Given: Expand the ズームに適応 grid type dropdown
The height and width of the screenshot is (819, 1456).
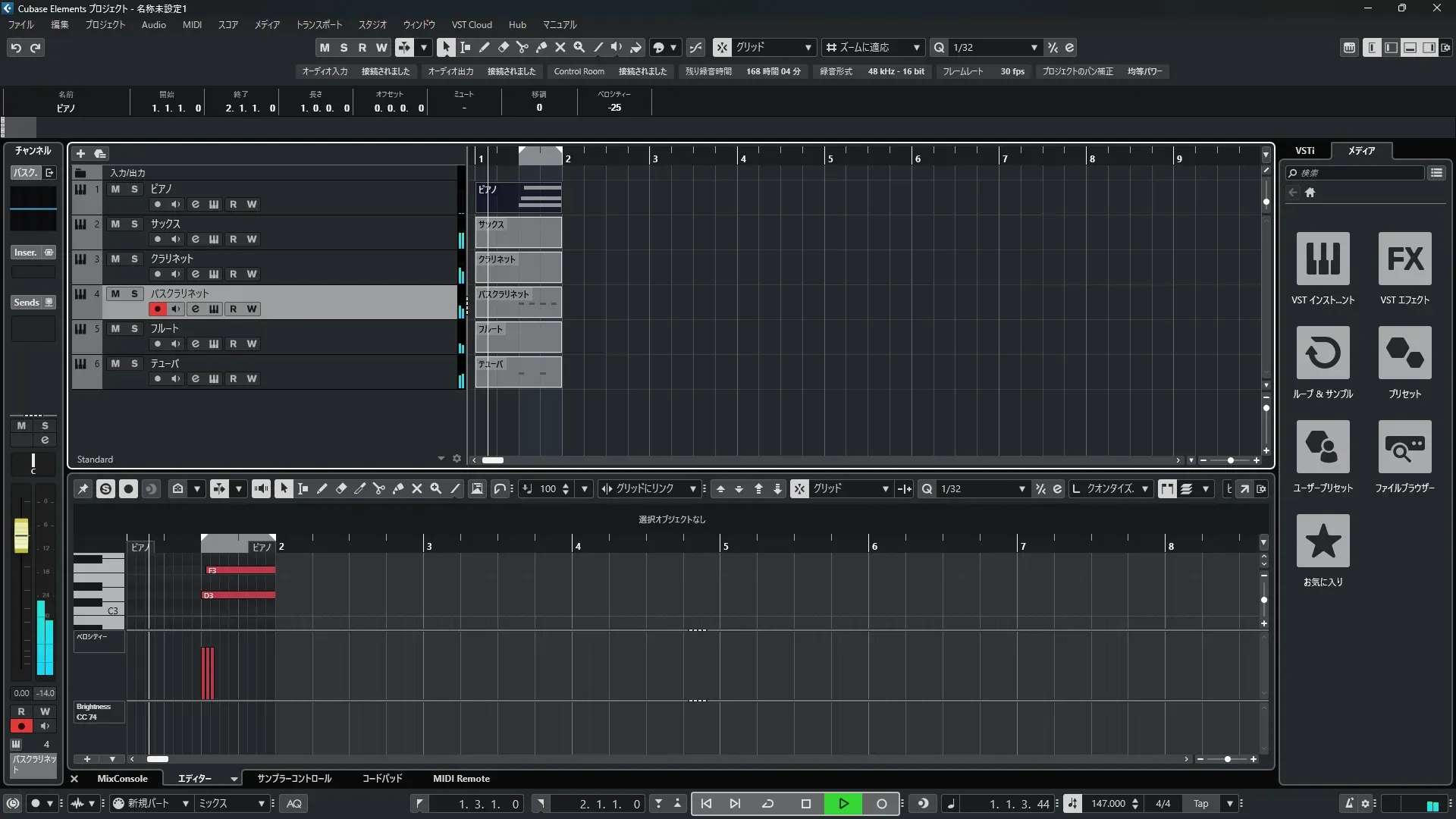Looking at the screenshot, I should (916, 47).
